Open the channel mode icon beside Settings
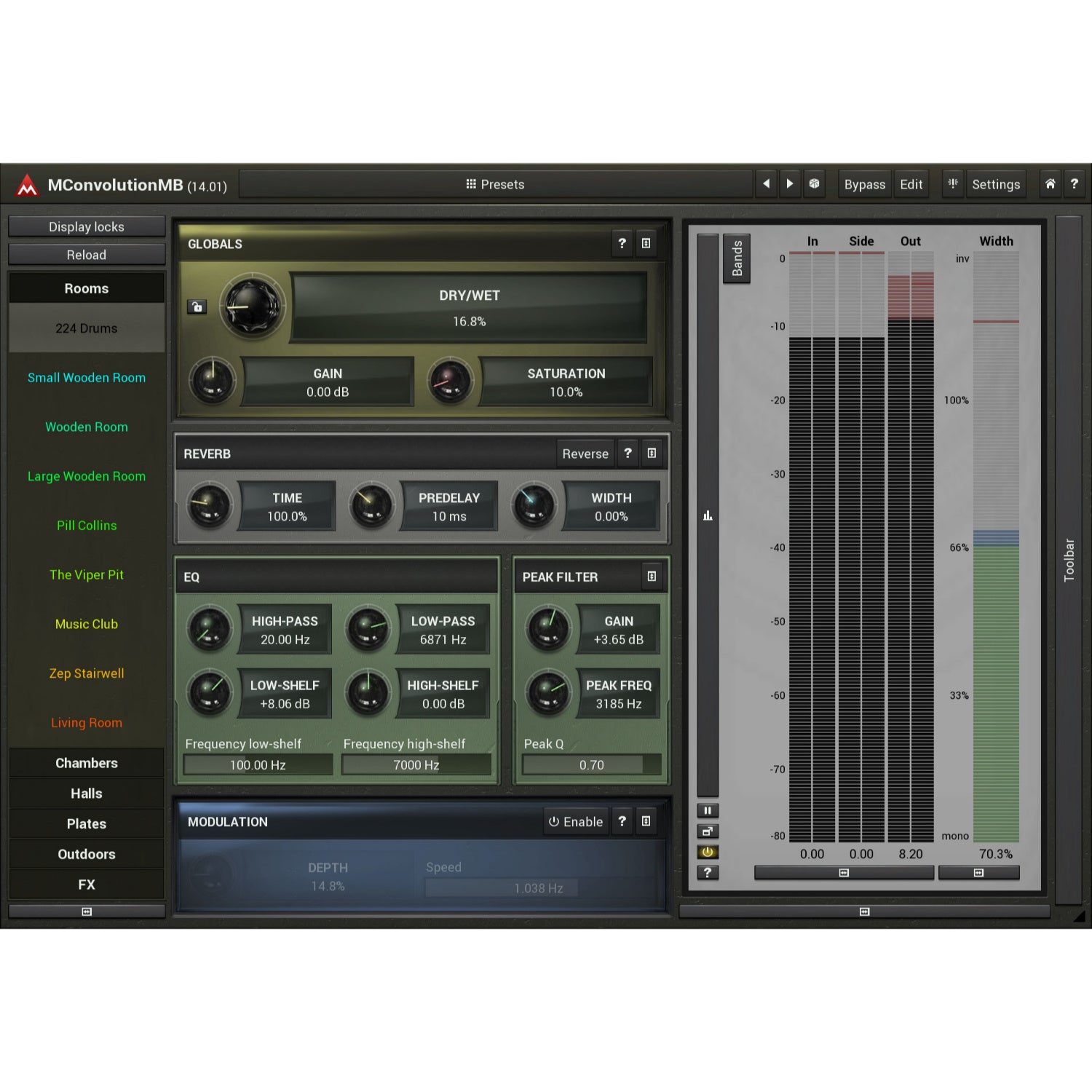This screenshot has width=1092, height=1092. pyautogui.click(x=952, y=184)
